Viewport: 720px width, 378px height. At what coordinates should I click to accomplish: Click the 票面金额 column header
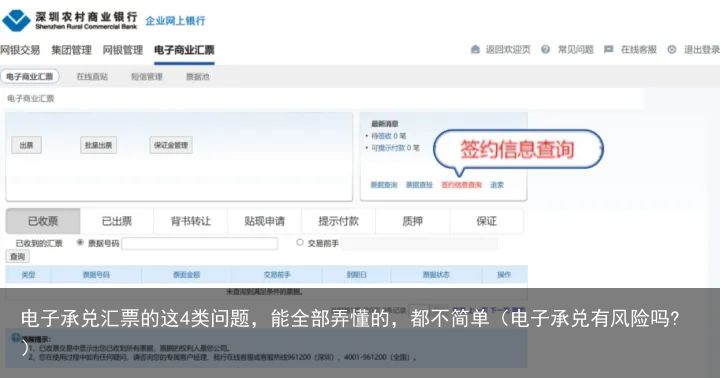click(x=186, y=275)
